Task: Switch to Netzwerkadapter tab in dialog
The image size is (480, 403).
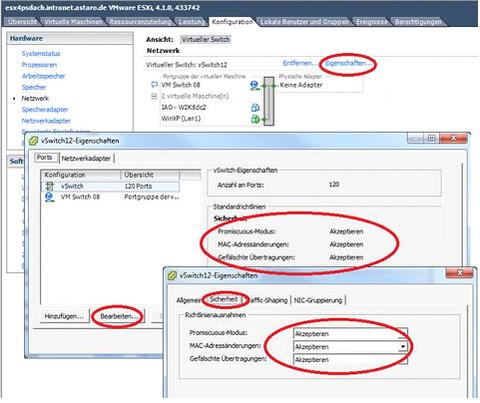Action: pyautogui.click(x=86, y=158)
